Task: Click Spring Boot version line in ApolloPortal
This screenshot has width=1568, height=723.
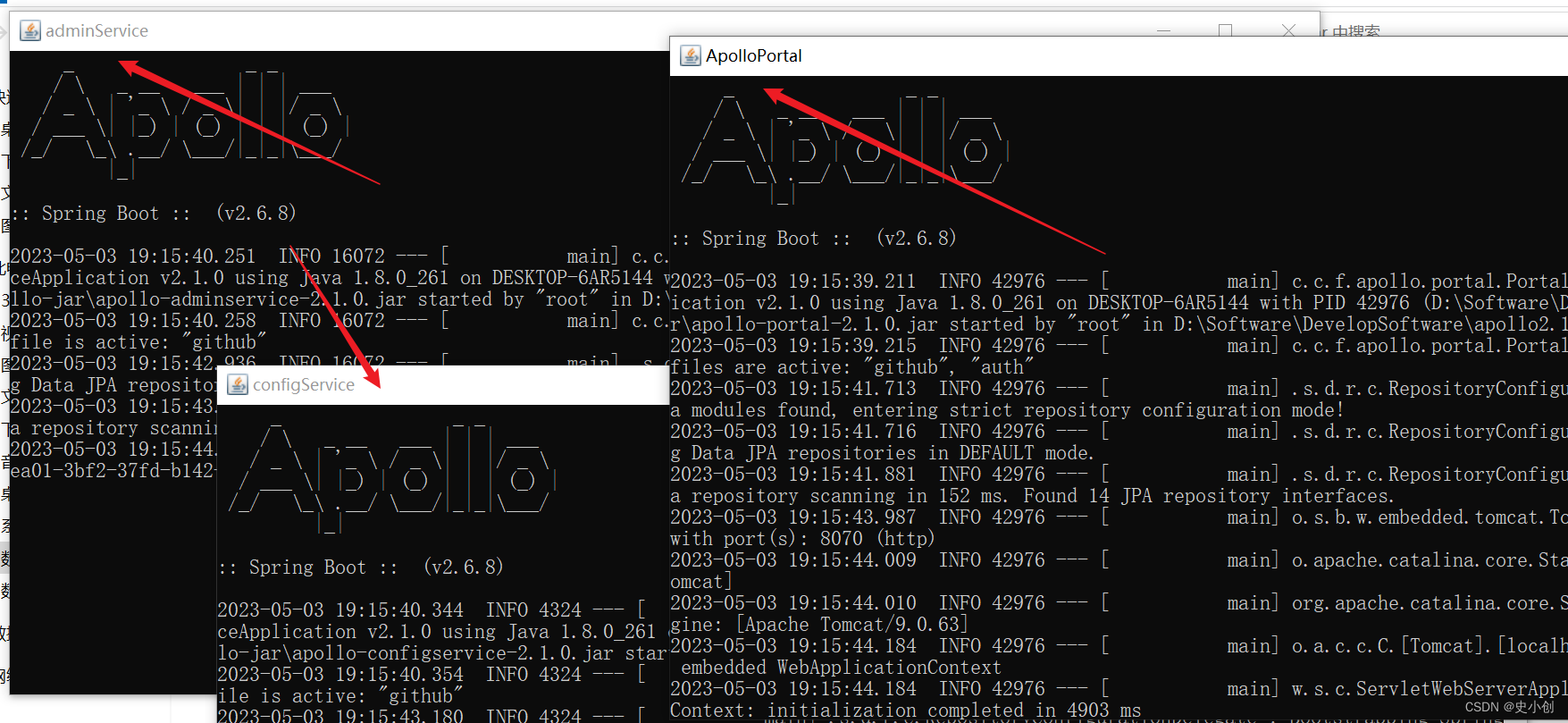Action: click(x=814, y=239)
